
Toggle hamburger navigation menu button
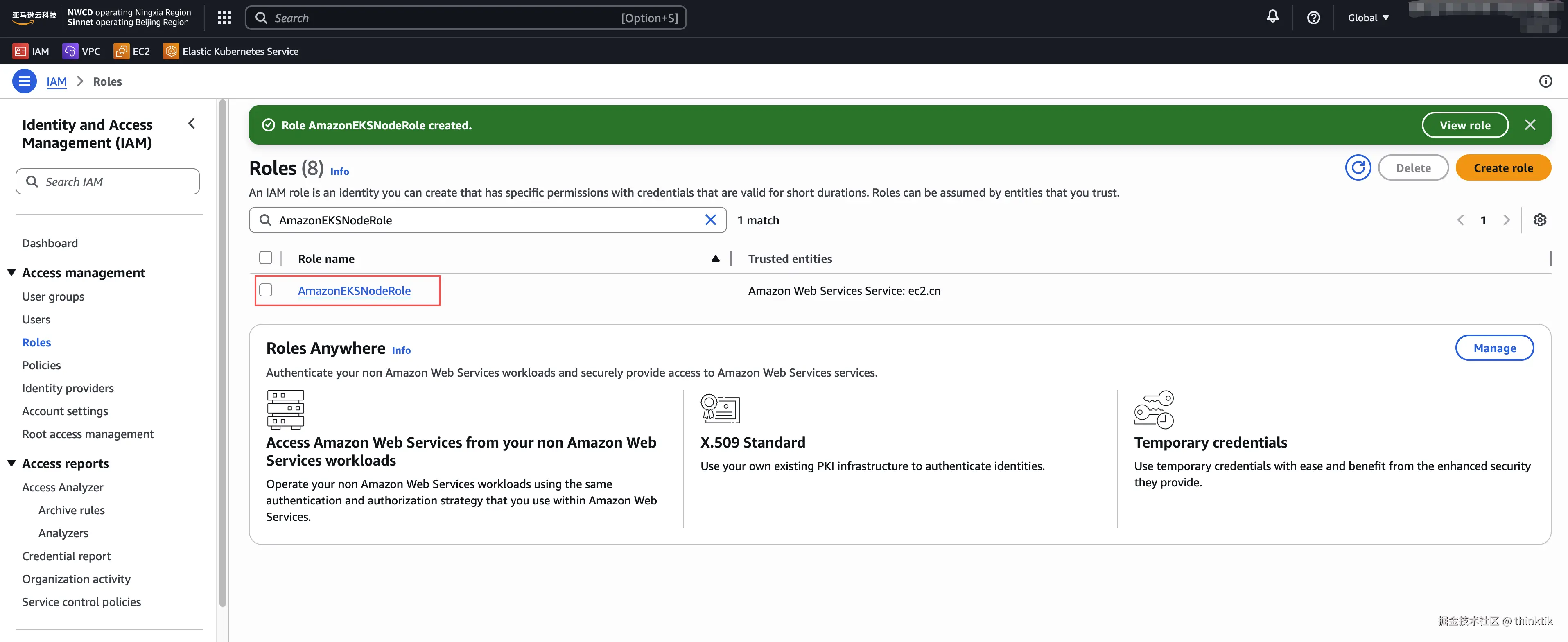coord(24,81)
